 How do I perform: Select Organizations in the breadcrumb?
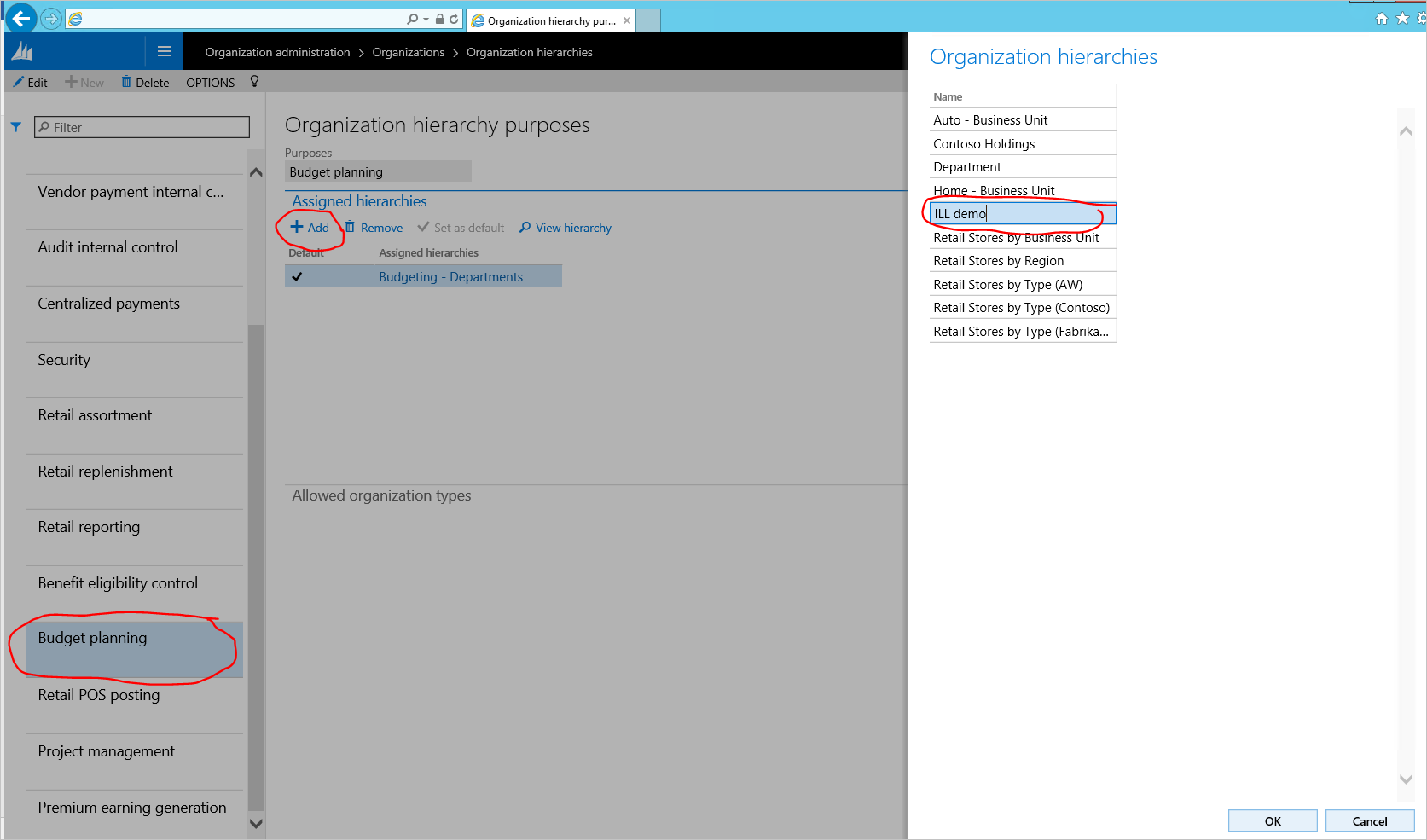point(408,52)
